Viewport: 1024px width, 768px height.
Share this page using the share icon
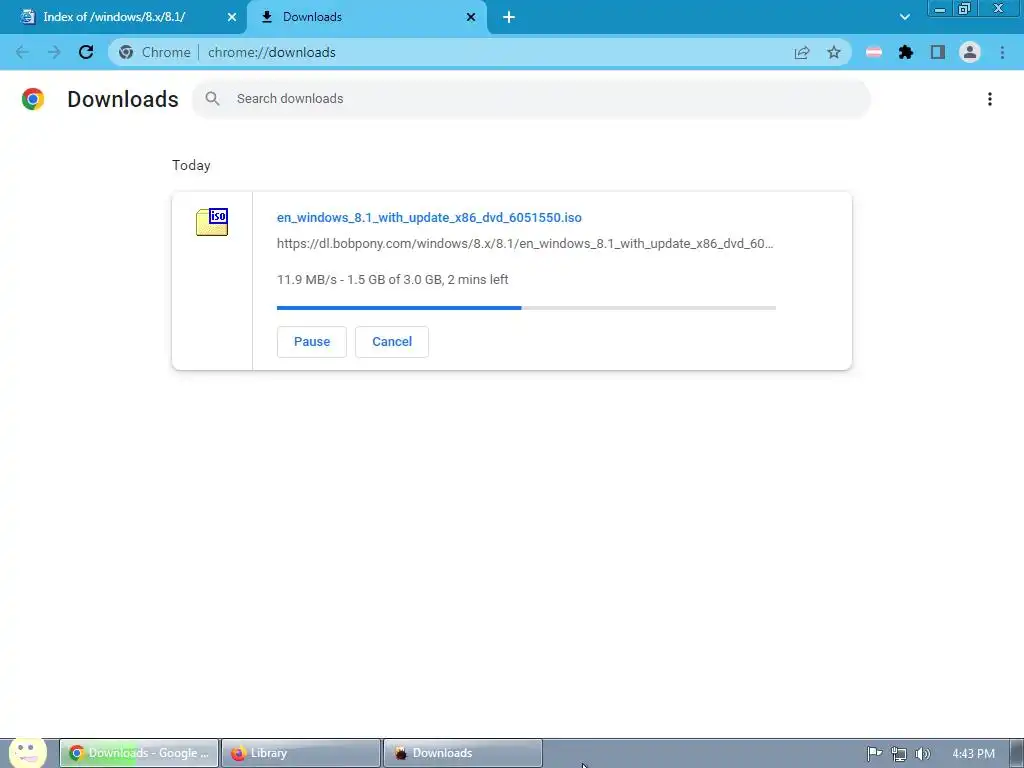(802, 52)
